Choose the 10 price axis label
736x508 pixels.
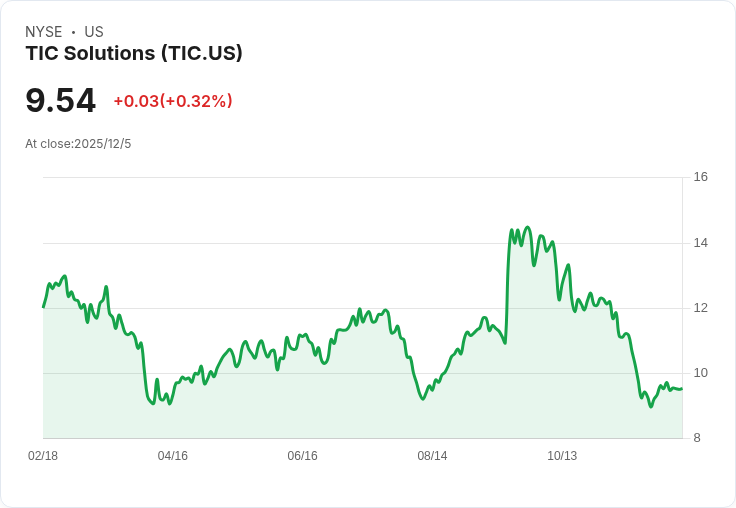(x=700, y=373)
